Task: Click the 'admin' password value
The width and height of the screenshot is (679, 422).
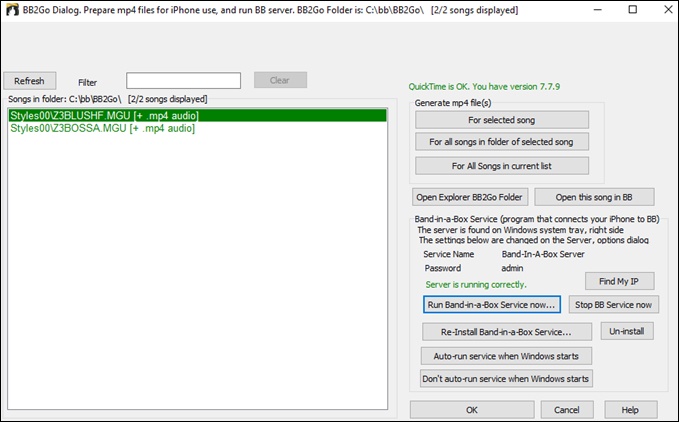Action: [x=512, y=268]
